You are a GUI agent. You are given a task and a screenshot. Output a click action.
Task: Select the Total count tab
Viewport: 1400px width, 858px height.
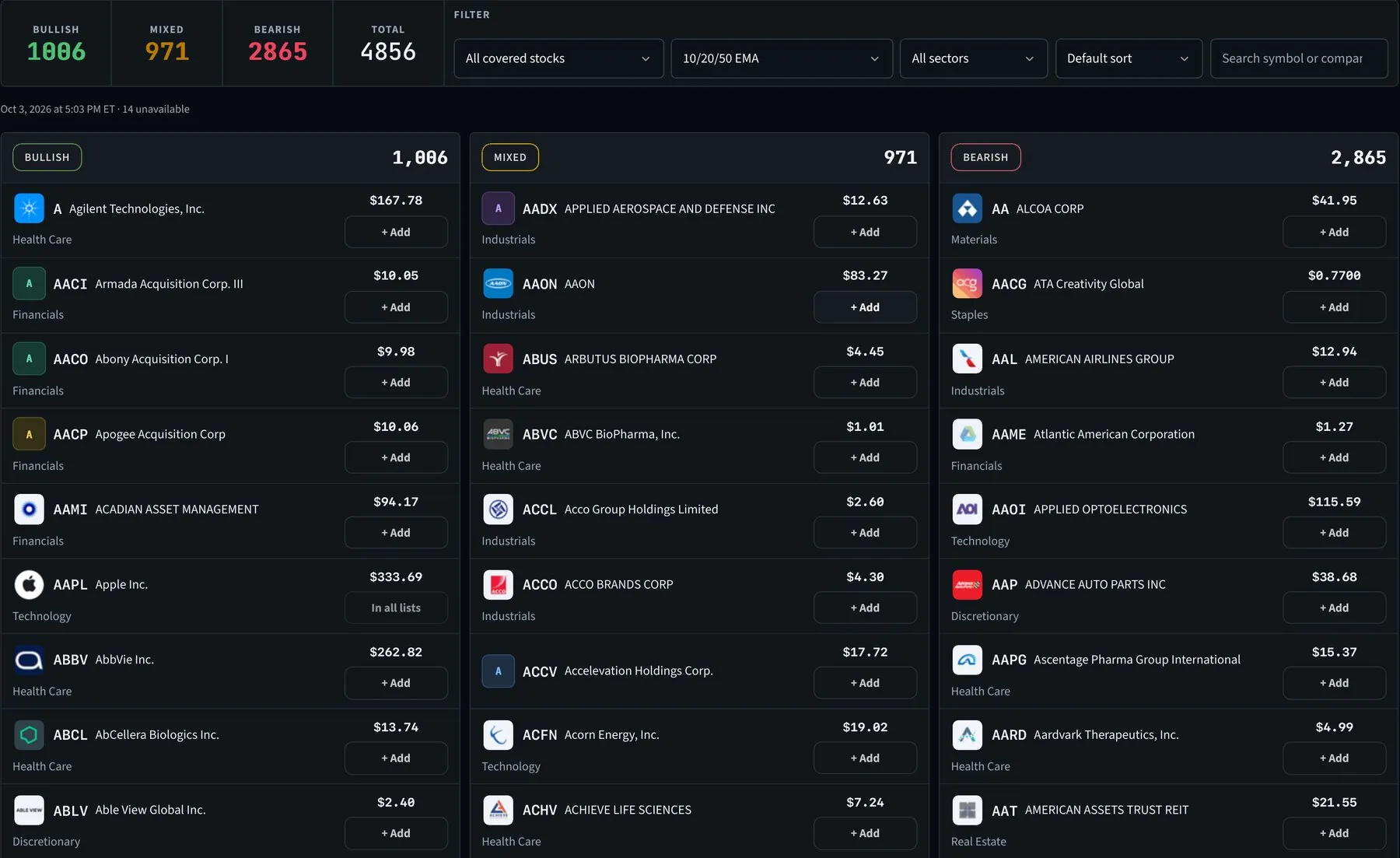(x=388, y=44)
